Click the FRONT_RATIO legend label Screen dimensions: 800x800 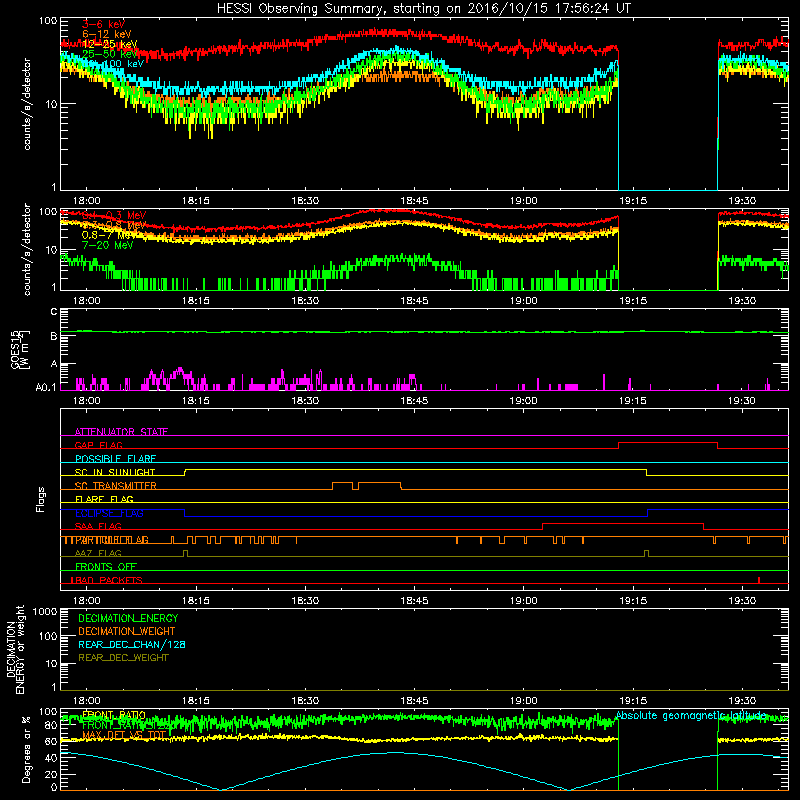[114, 715]
